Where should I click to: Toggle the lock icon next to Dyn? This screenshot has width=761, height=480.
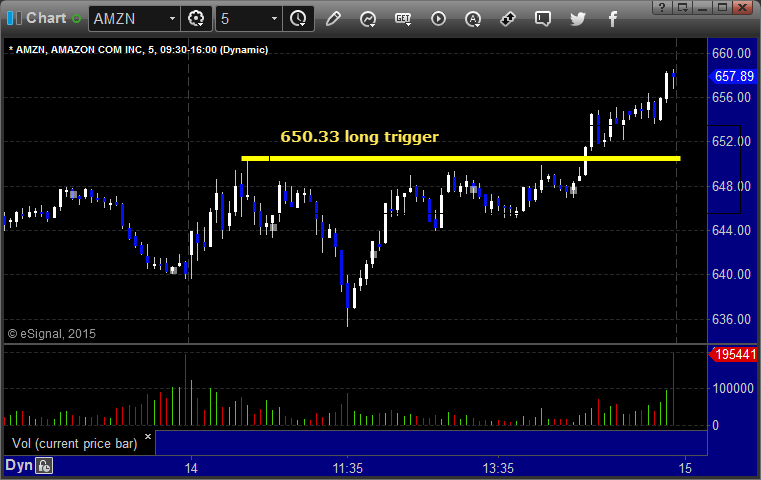pos(44,466)
